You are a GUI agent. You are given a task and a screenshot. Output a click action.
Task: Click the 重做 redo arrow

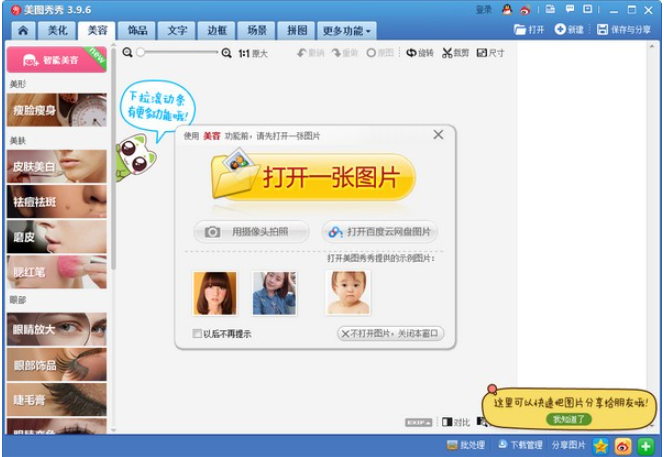345,53
